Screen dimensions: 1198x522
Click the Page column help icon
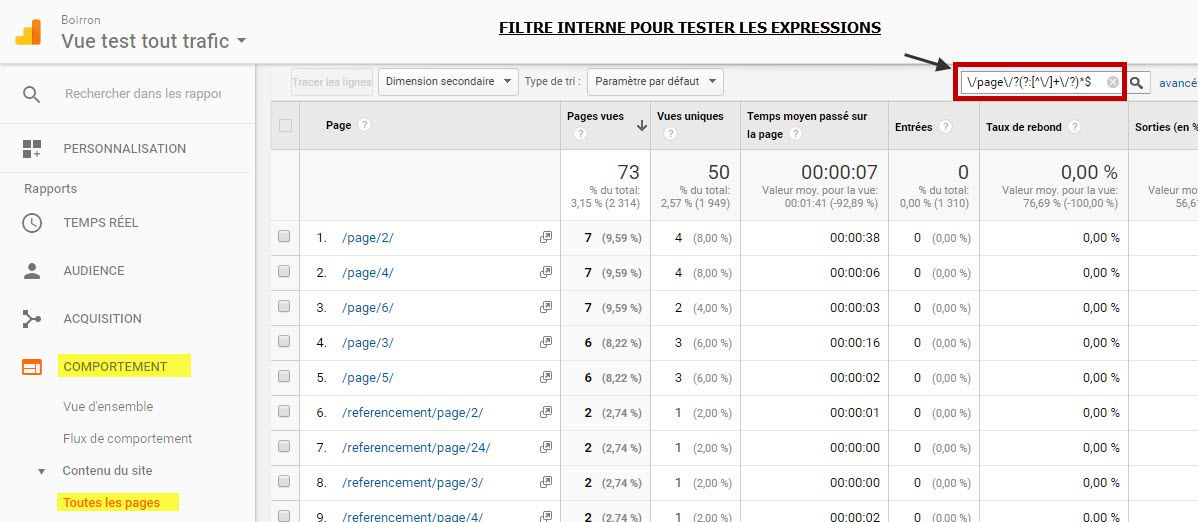coord(364,125)
